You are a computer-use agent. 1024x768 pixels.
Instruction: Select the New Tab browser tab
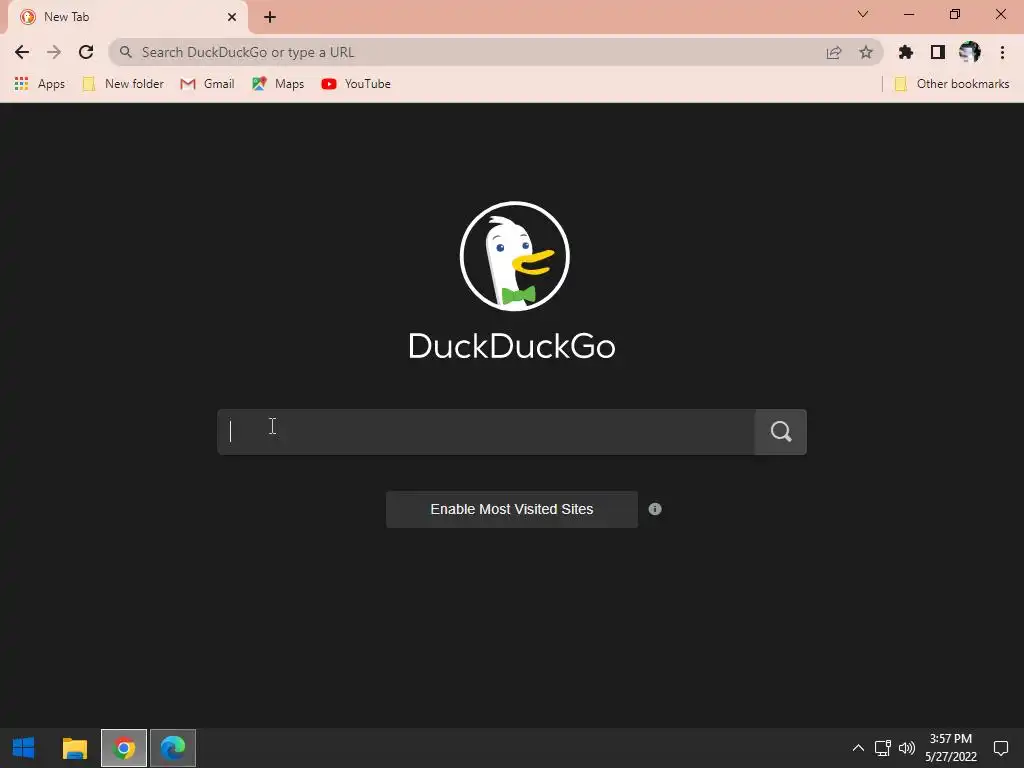(127, 17)
